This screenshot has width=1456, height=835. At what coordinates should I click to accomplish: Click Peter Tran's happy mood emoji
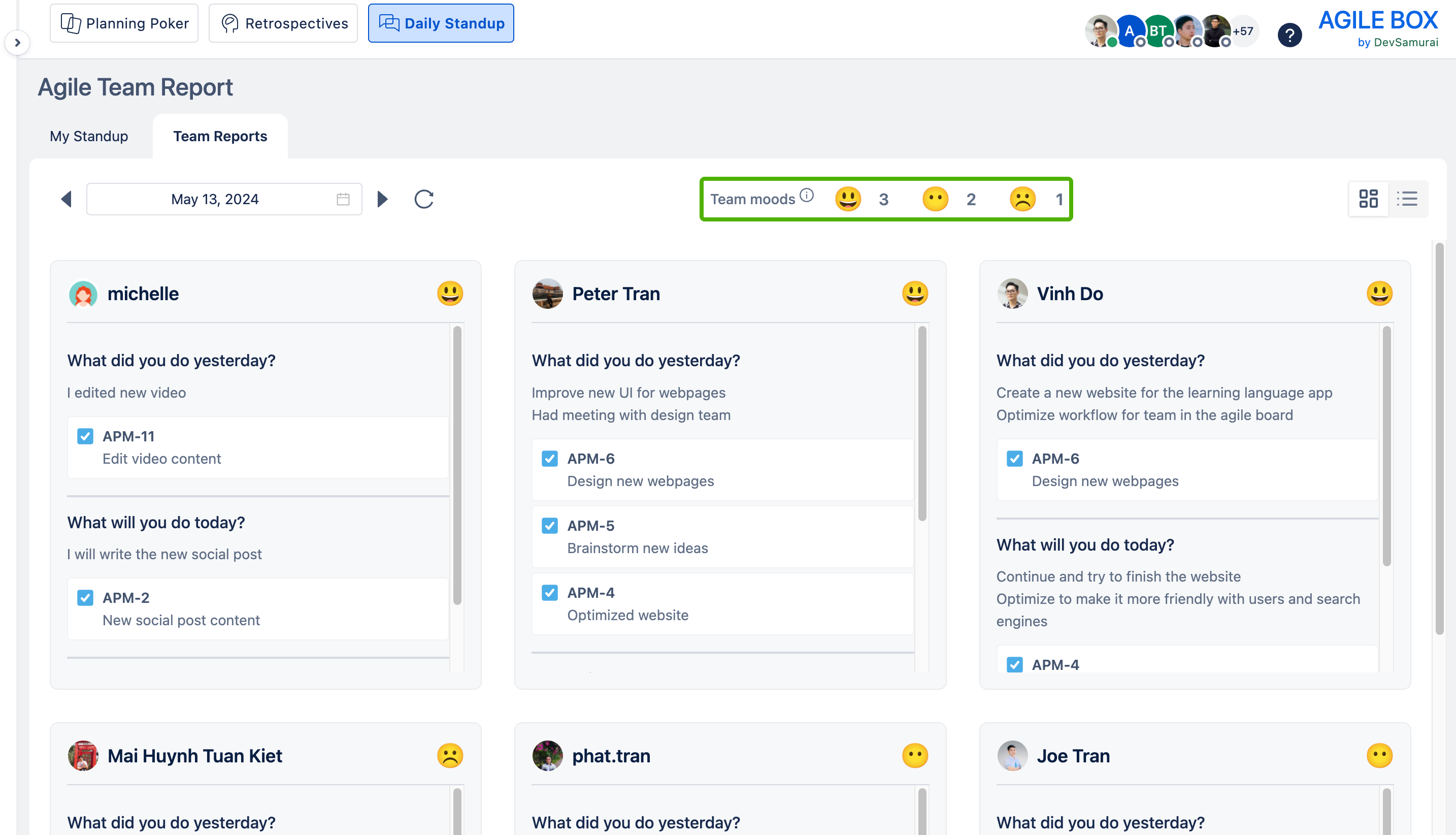click(915, 294)
